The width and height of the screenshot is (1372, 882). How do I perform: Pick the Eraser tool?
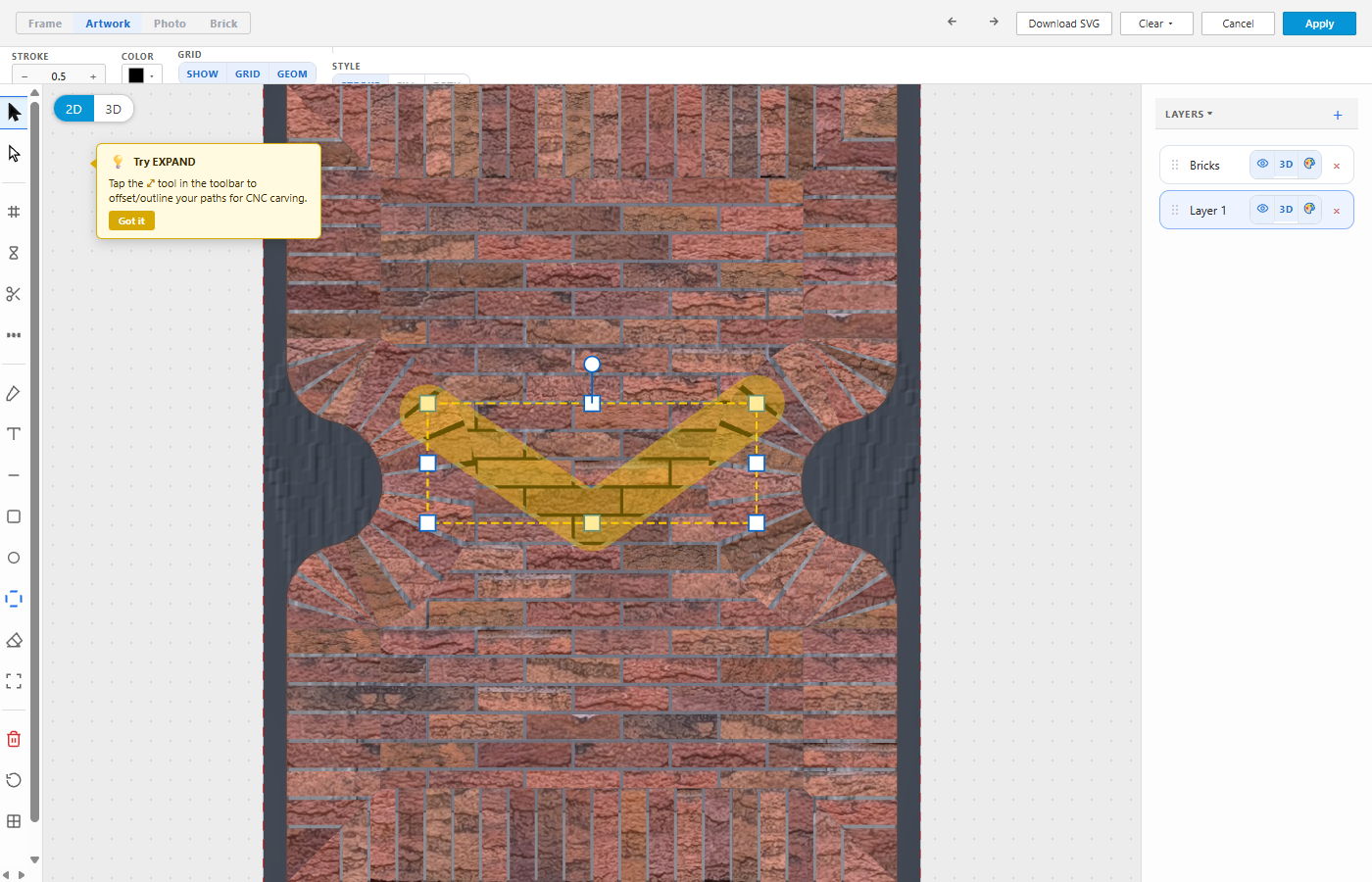coord(14,640)
